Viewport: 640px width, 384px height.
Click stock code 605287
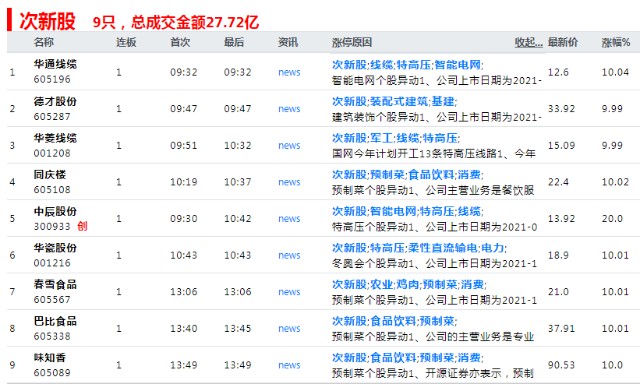point(52,117)
